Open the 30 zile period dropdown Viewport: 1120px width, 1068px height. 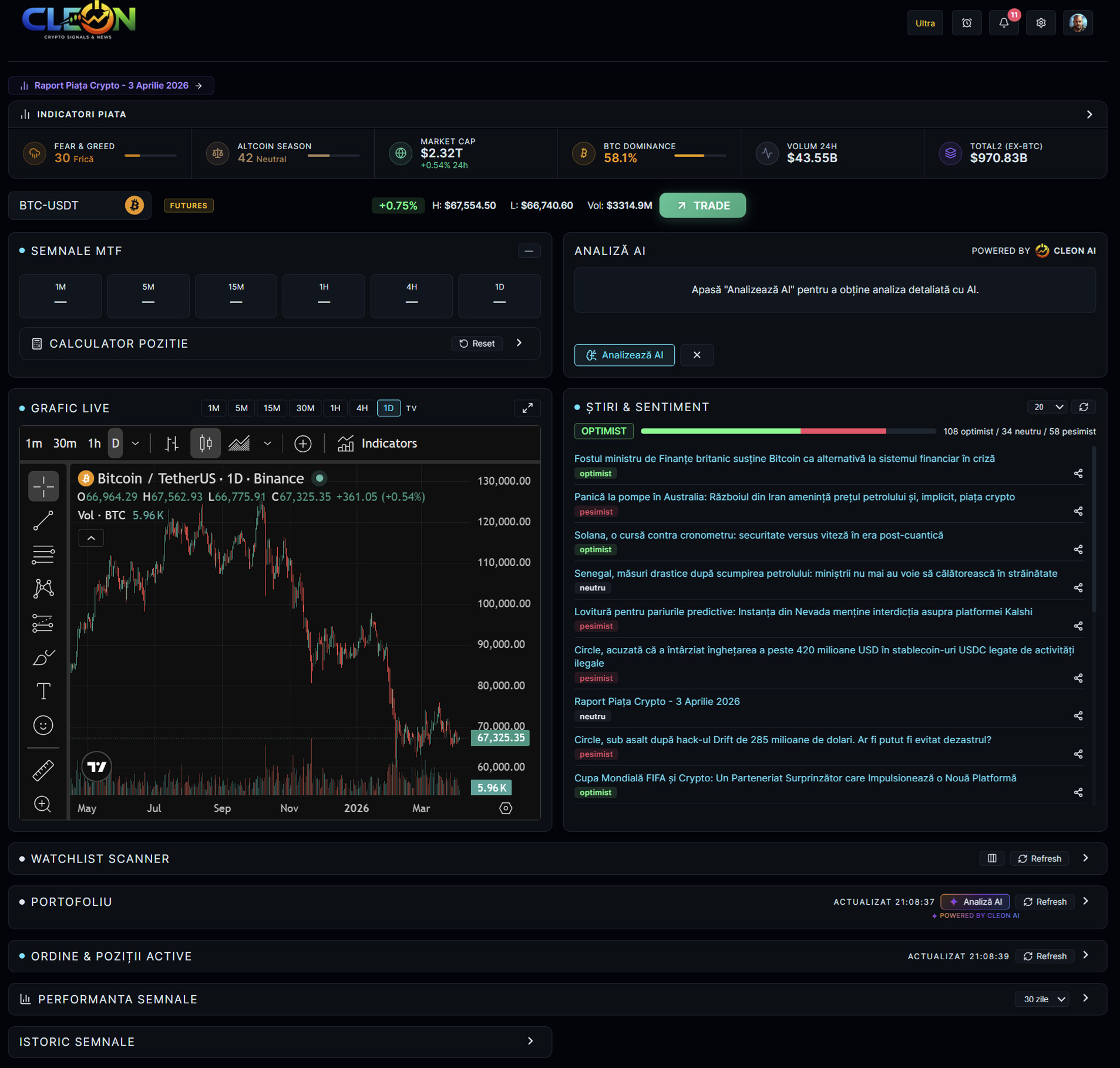(x=1042, y=999)
